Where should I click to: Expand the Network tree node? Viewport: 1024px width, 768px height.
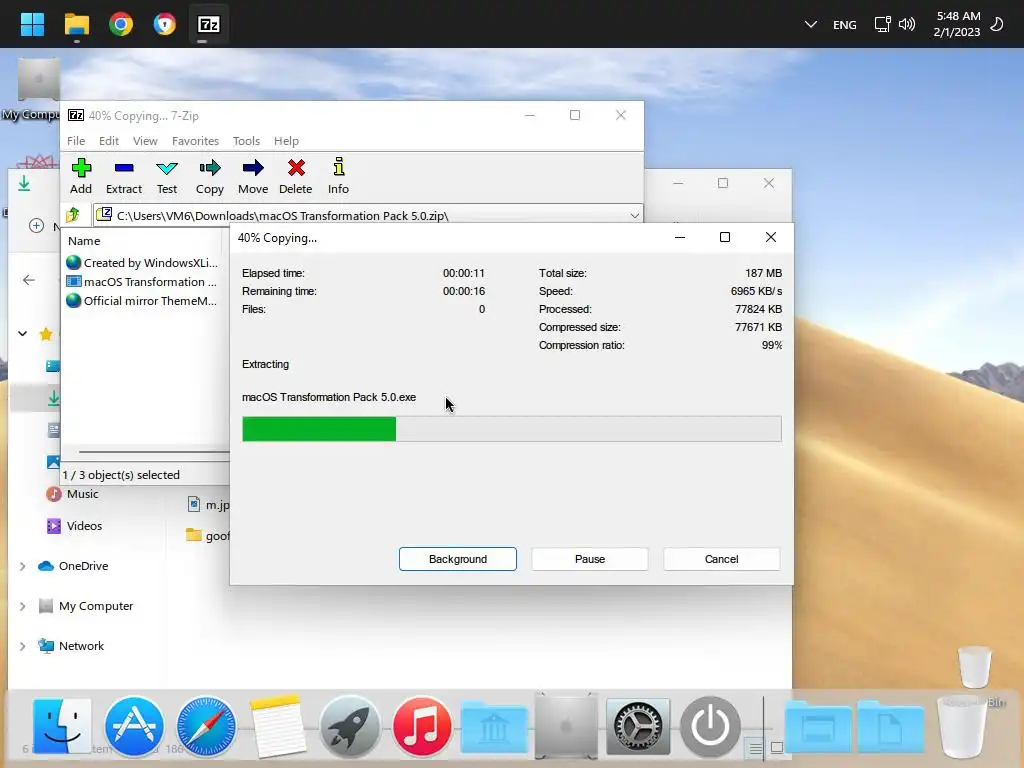click(x=22, y=647)
